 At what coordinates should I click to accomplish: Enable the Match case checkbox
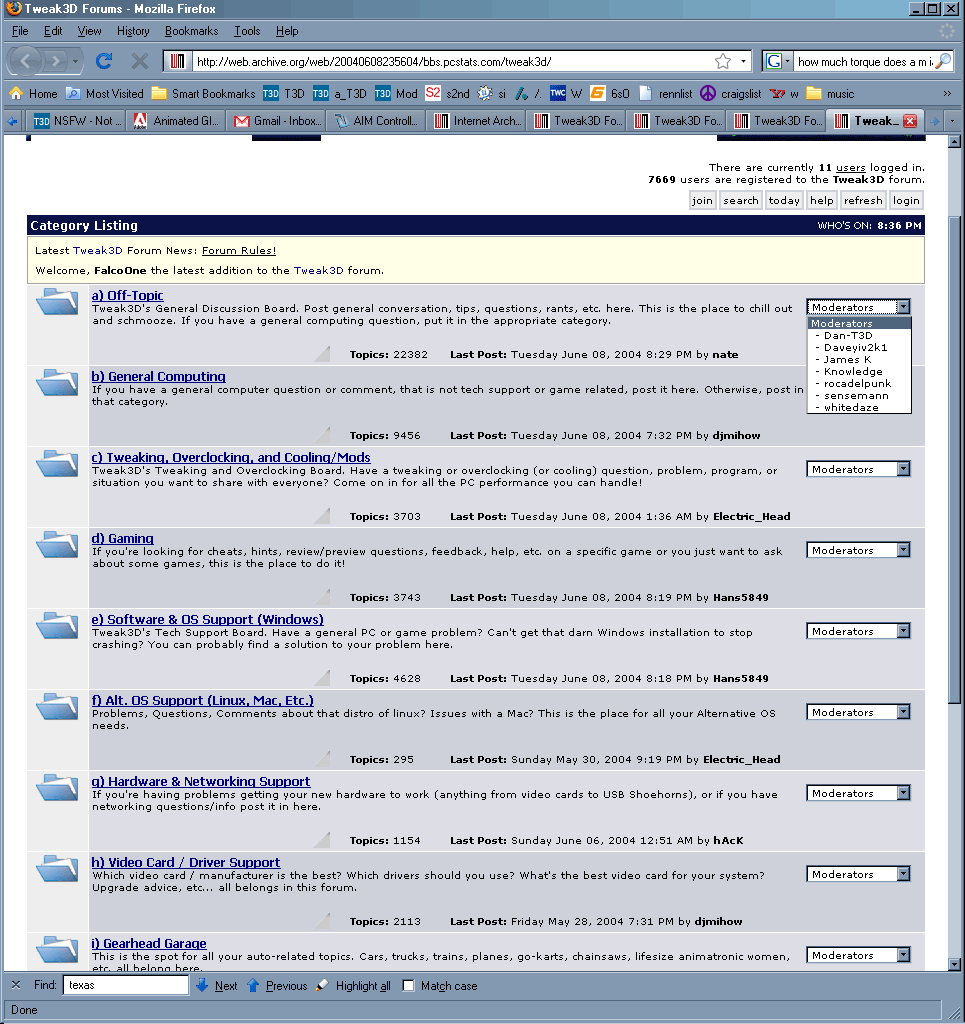(x=409, y=985)
